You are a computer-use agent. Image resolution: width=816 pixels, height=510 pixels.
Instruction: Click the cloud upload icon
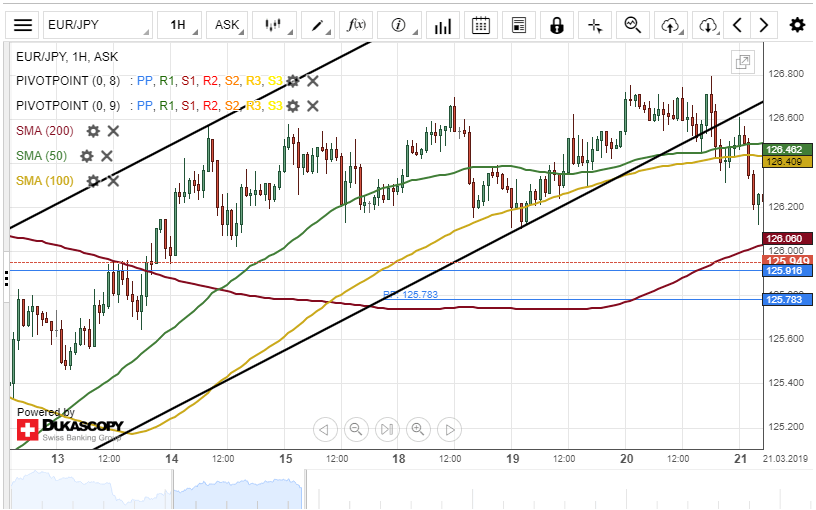tap(671, 25)
